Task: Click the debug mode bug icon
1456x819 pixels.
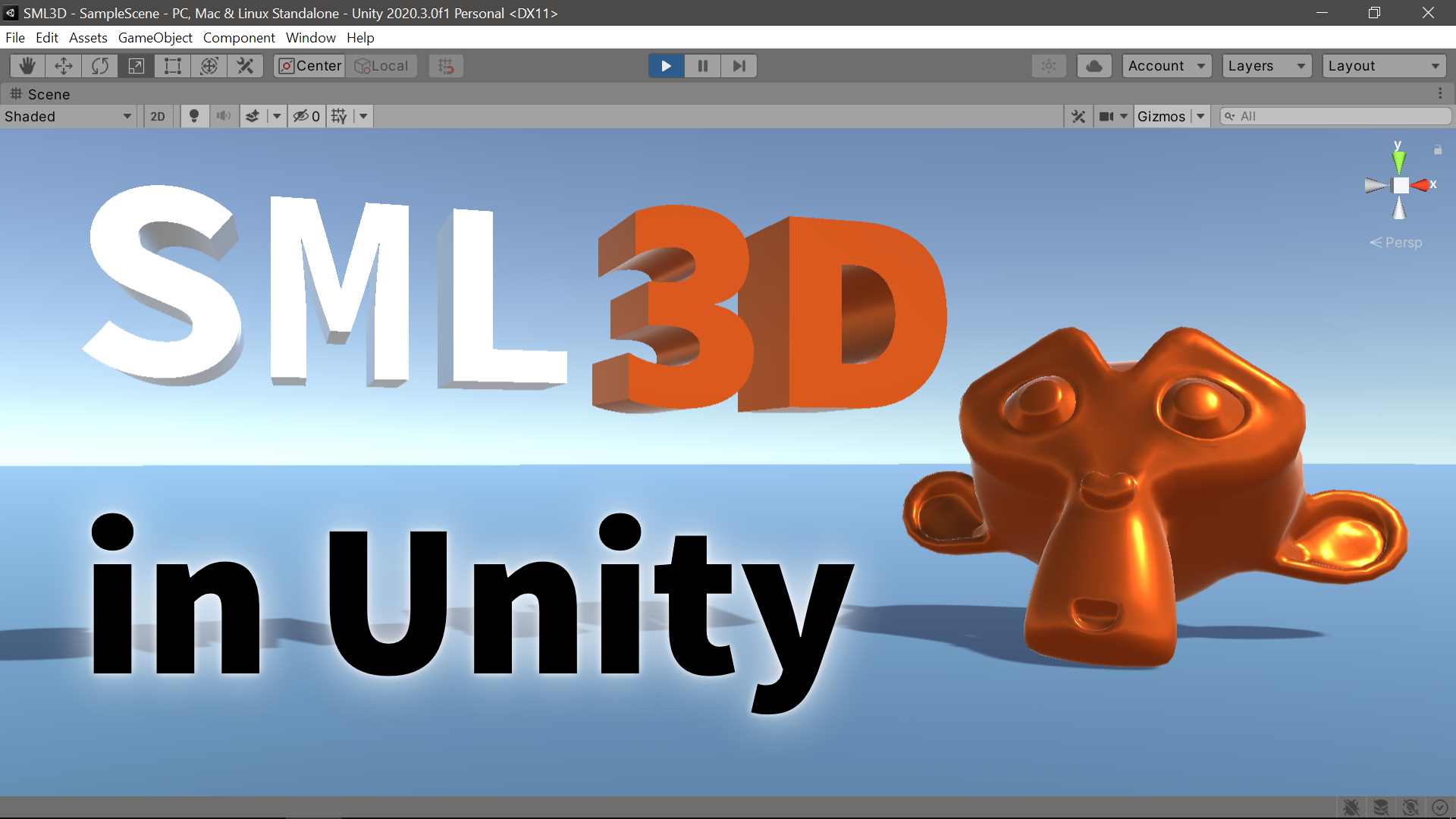Action: click(x=1351, y=808)
